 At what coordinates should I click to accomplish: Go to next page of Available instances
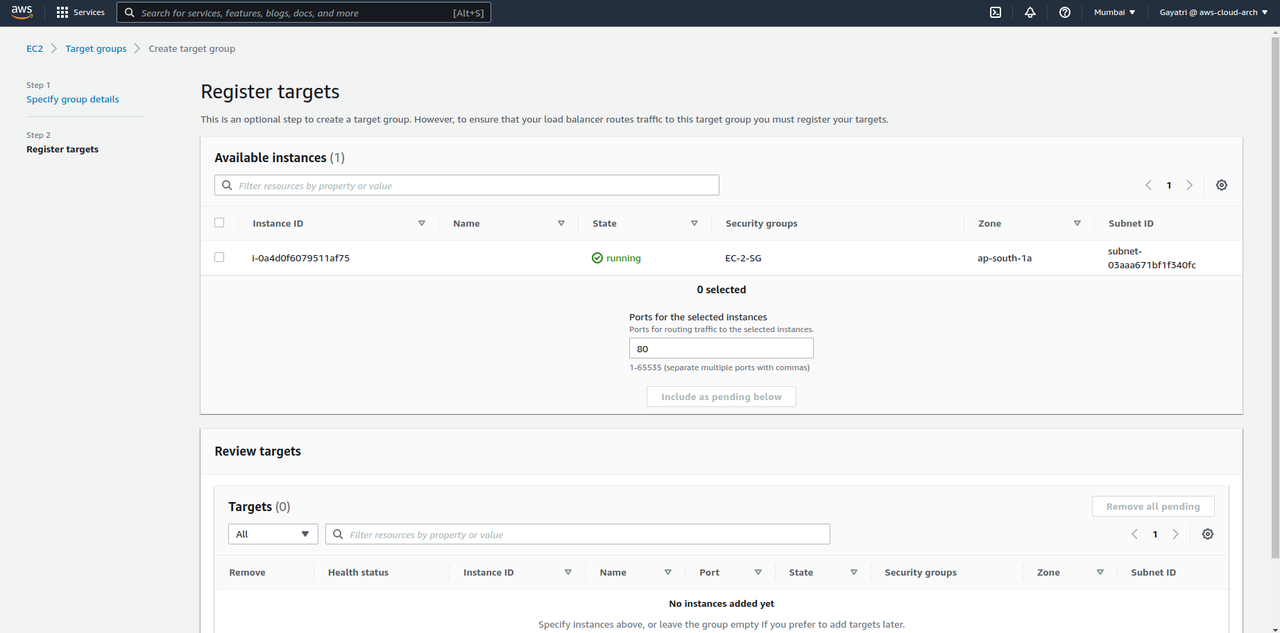coord(1189,185)
